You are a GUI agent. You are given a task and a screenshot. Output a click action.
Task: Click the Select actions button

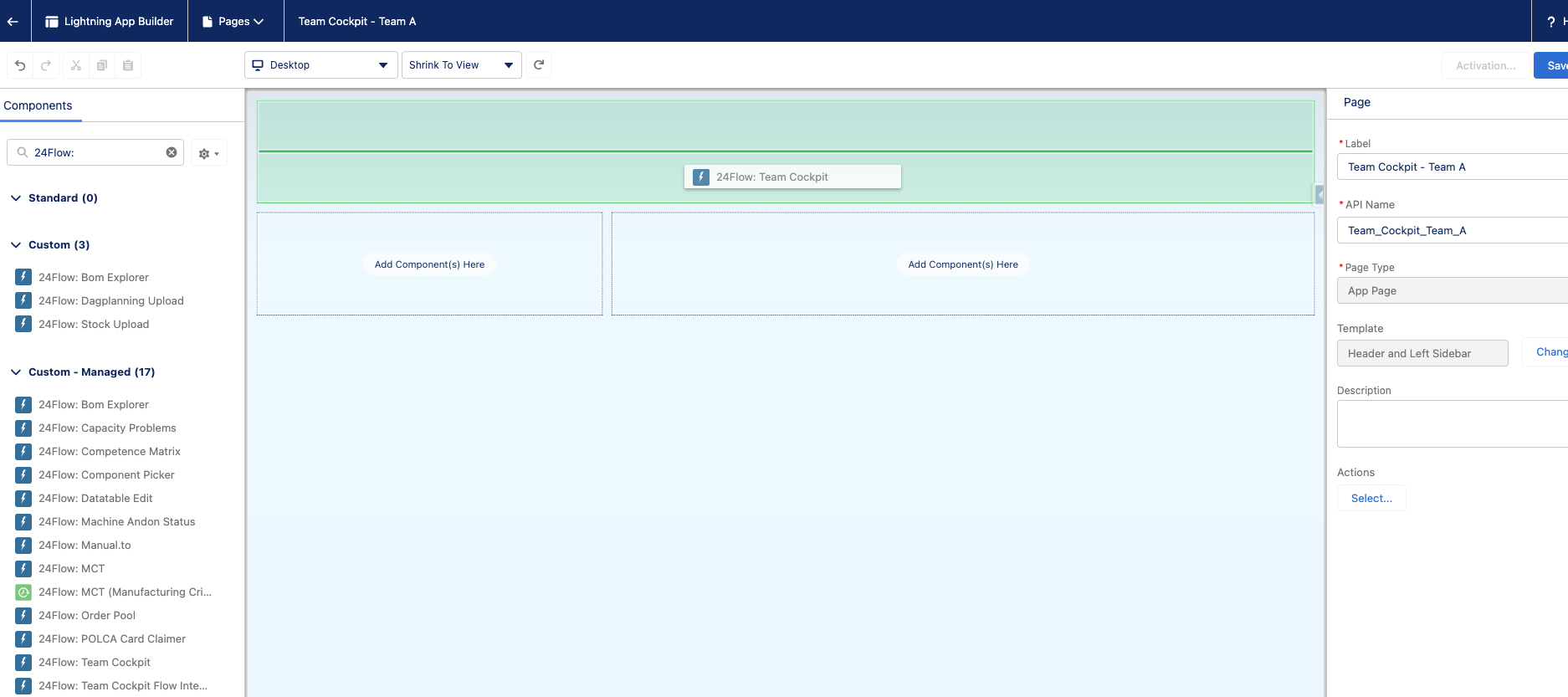[x=1371, y=498]
